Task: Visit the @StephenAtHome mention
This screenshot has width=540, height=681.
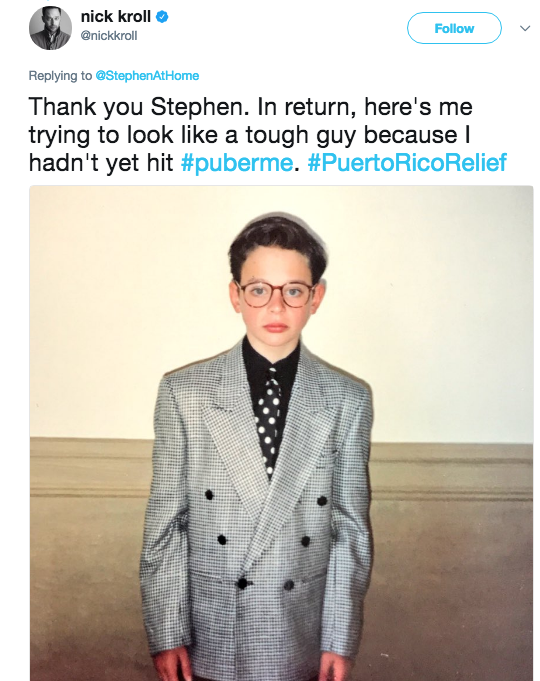Action: coord(147,76)
